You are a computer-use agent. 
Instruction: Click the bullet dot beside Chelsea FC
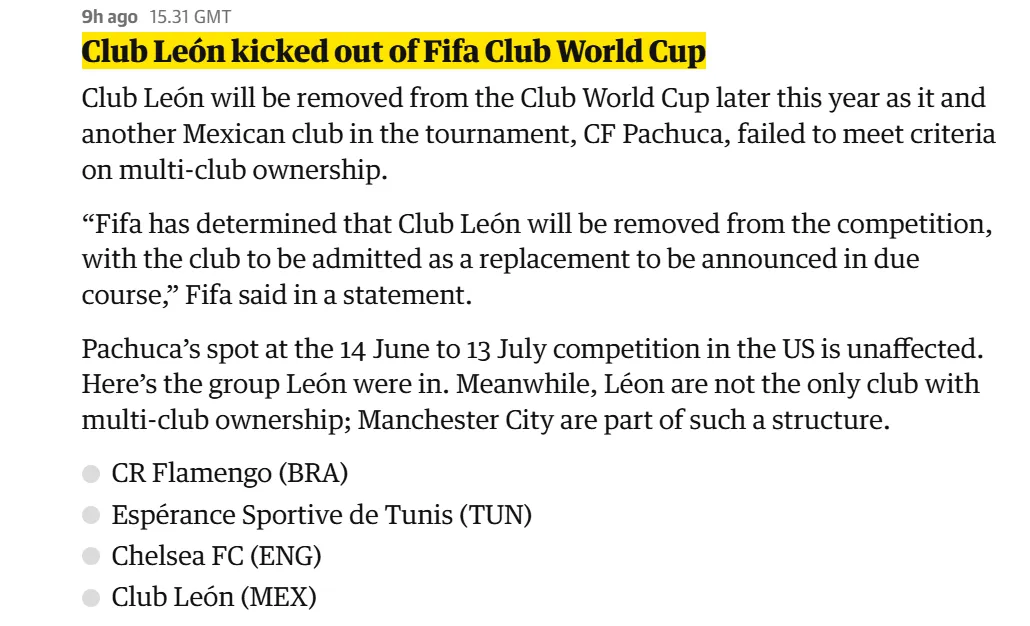92,557
